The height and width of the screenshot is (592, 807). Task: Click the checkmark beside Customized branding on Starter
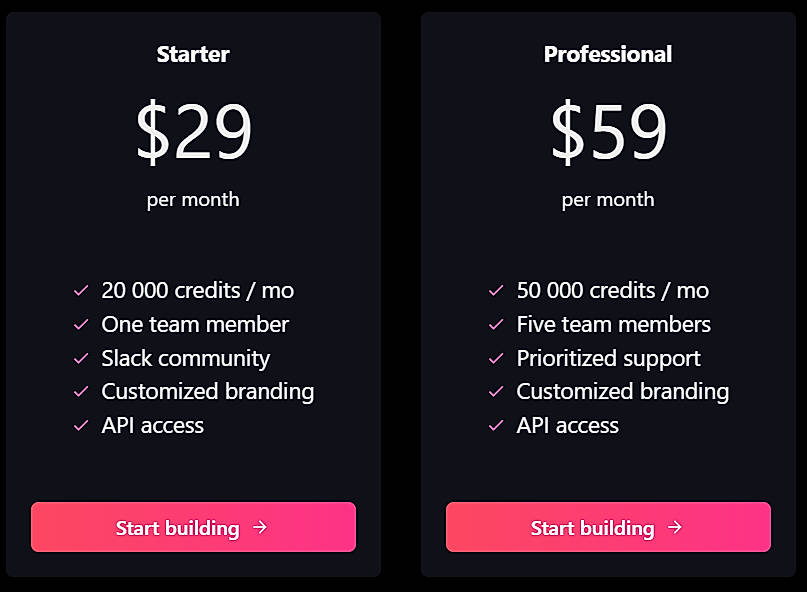(x=80, y=391)
